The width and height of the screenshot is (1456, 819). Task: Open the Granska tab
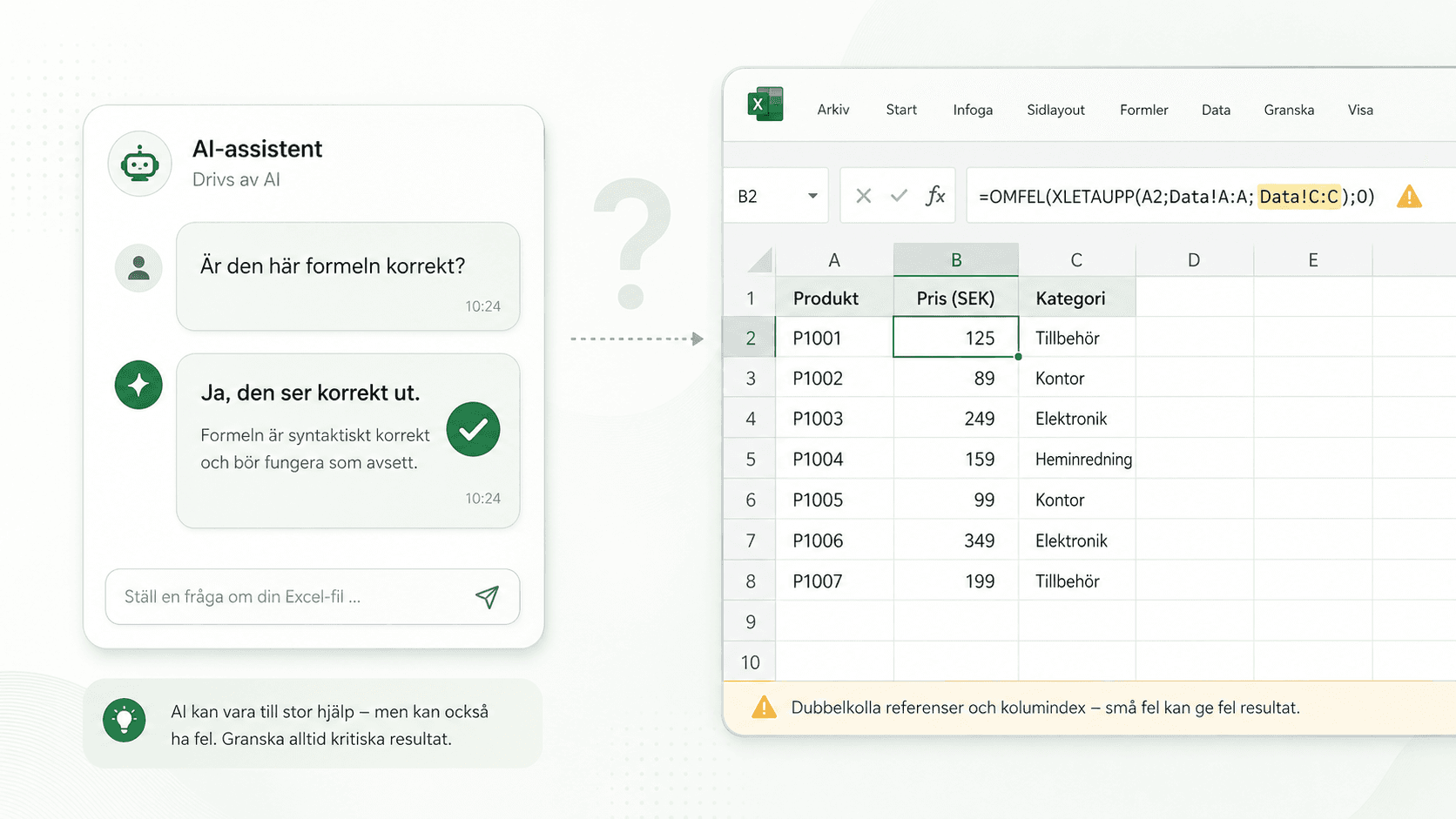click(x=1289, y=110)
